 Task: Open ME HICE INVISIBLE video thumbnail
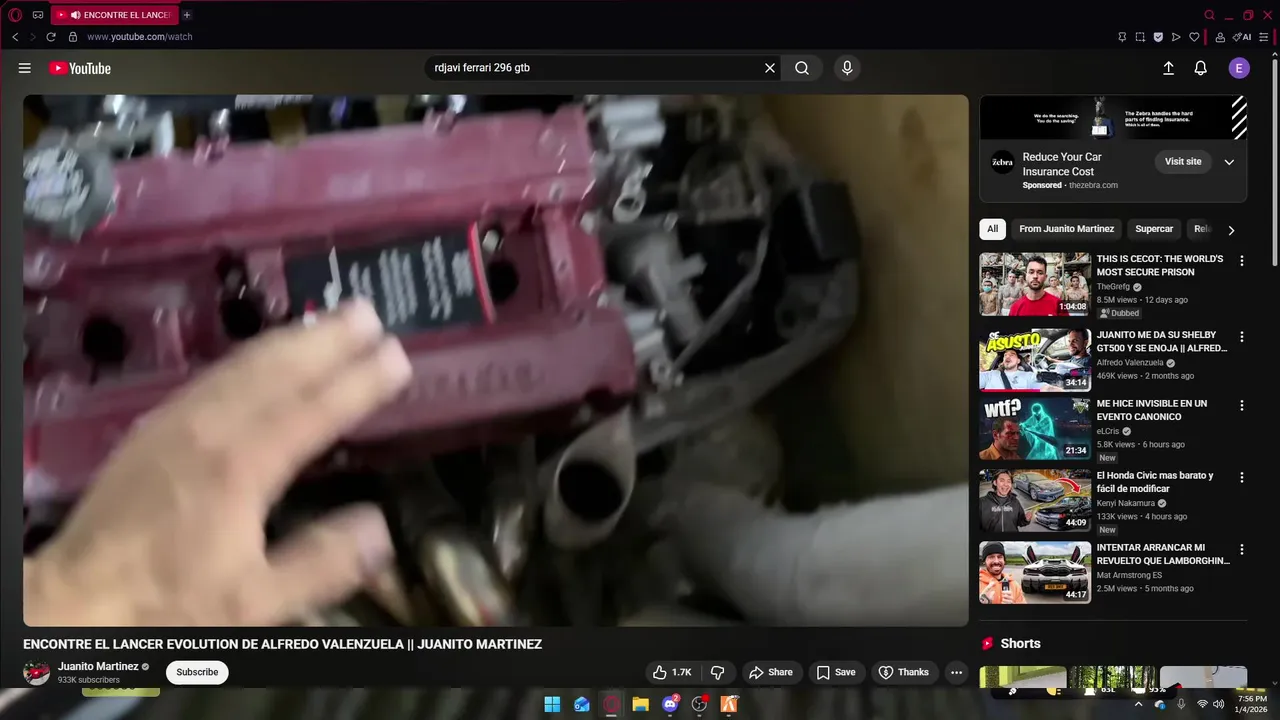click(1035, 429)
